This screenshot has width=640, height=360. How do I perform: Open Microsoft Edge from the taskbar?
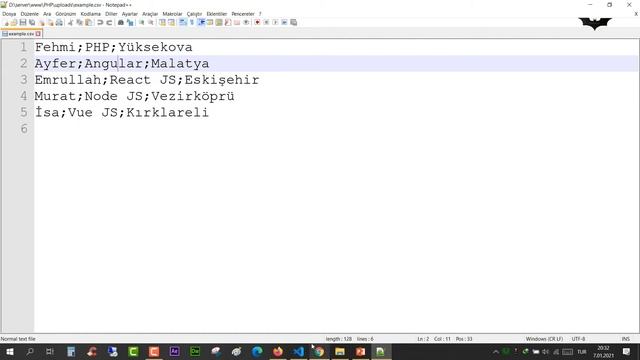click(257, 351)
